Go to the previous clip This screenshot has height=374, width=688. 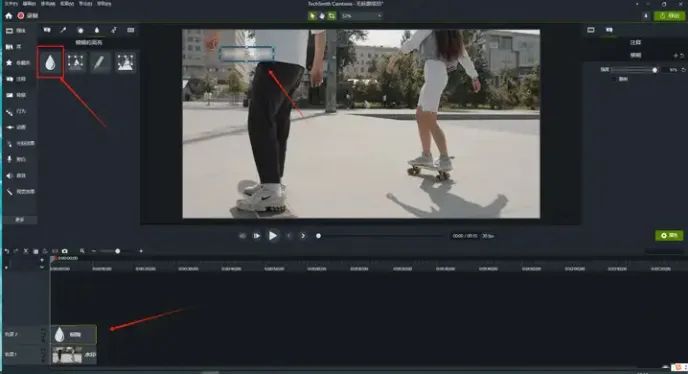pos(289,236)
